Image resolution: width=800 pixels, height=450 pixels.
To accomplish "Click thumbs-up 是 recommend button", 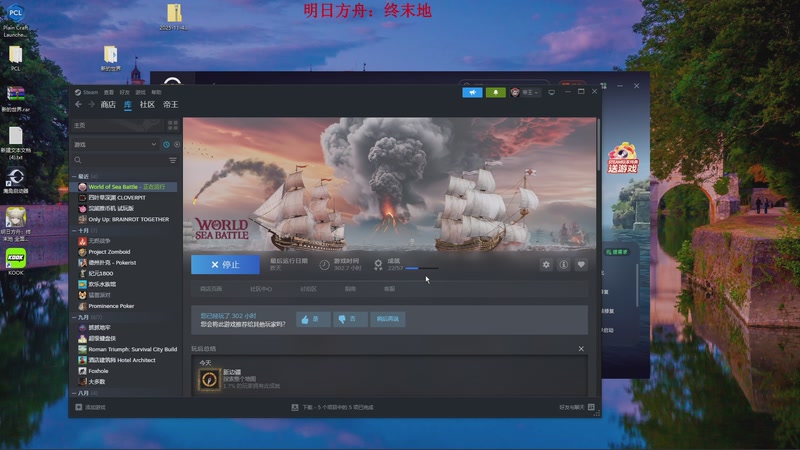I will 313,319.
